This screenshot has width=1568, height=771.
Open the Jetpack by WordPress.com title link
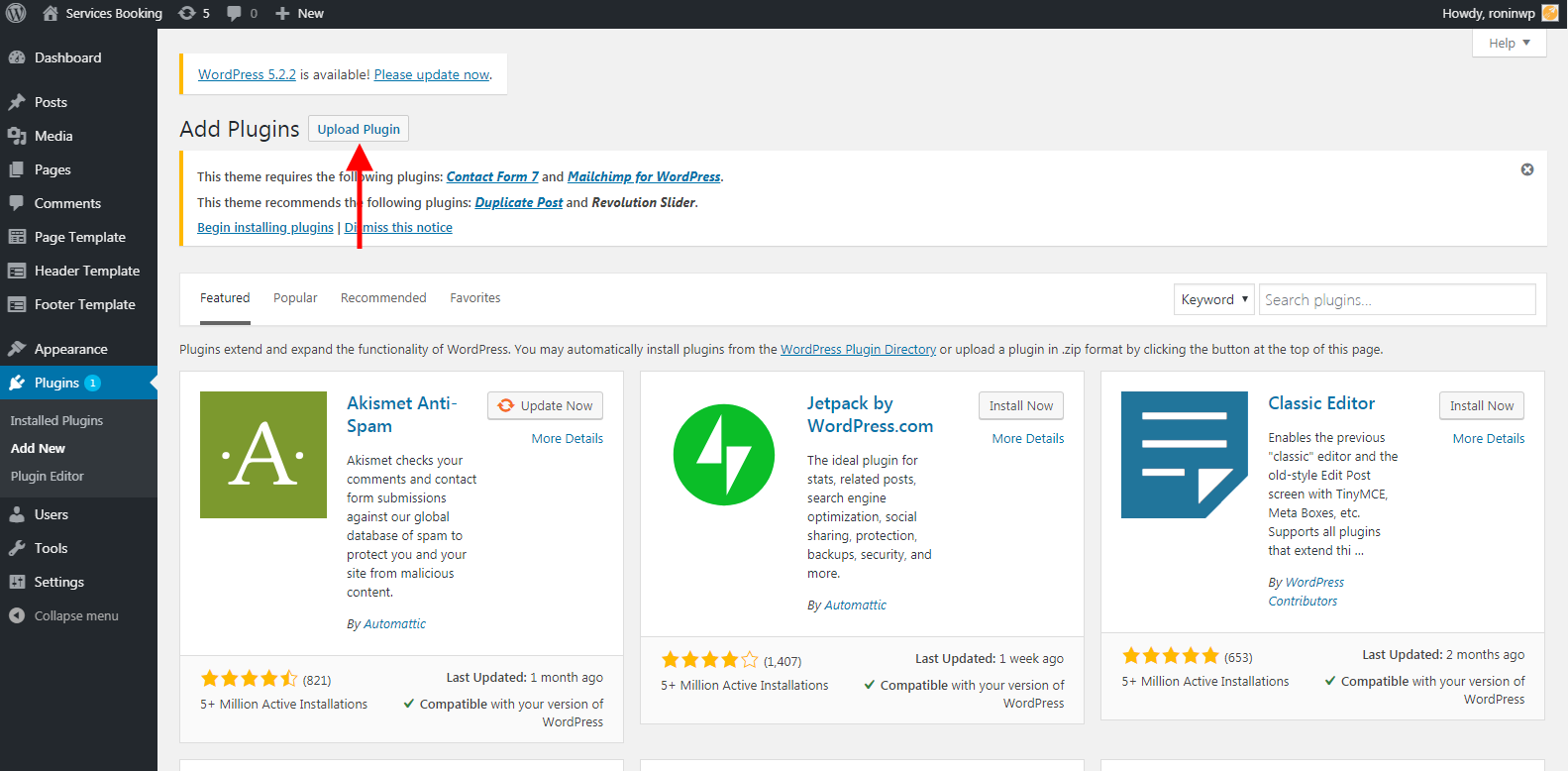click(870, 414)
